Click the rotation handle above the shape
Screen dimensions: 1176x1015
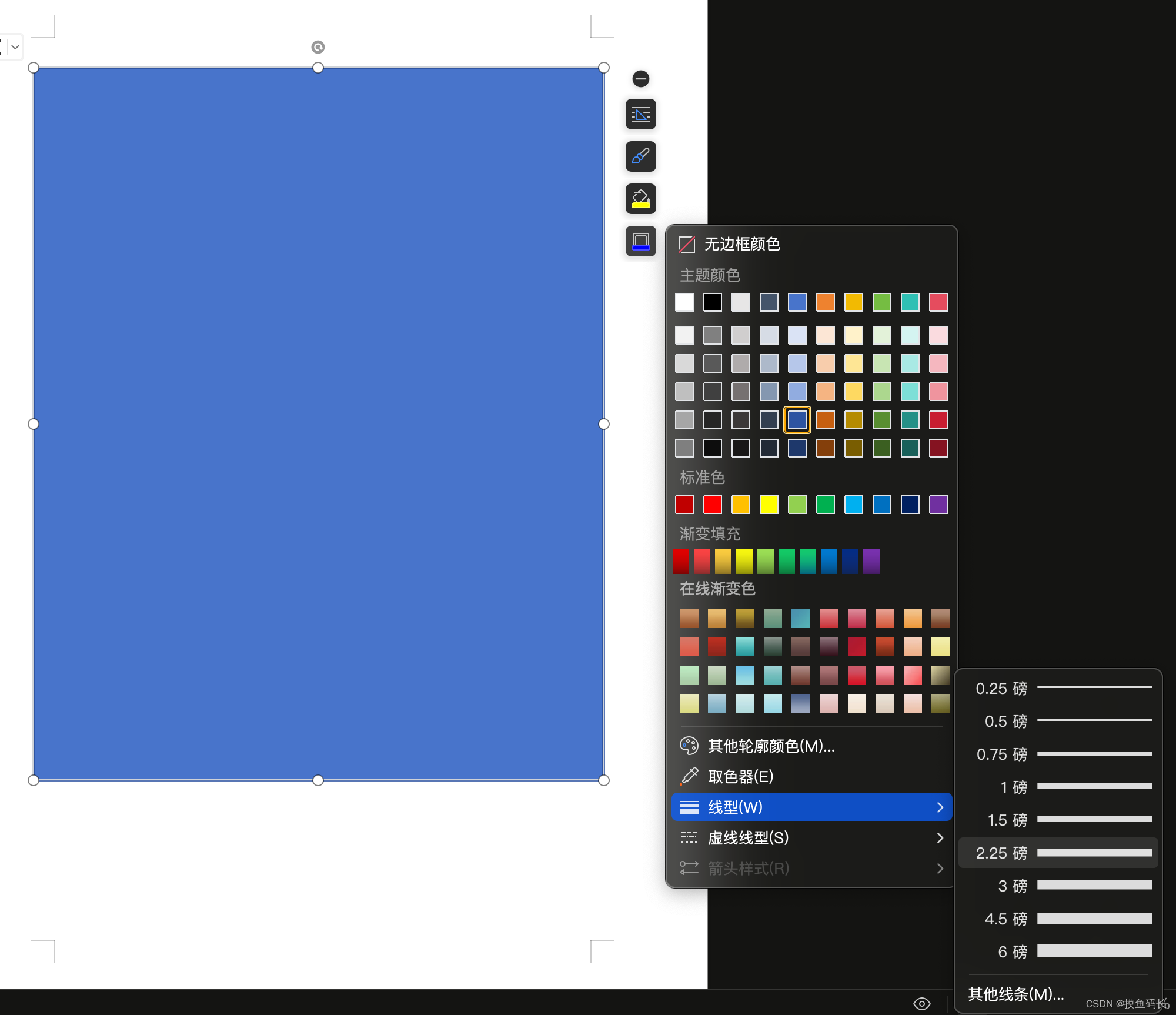[318, 47]
